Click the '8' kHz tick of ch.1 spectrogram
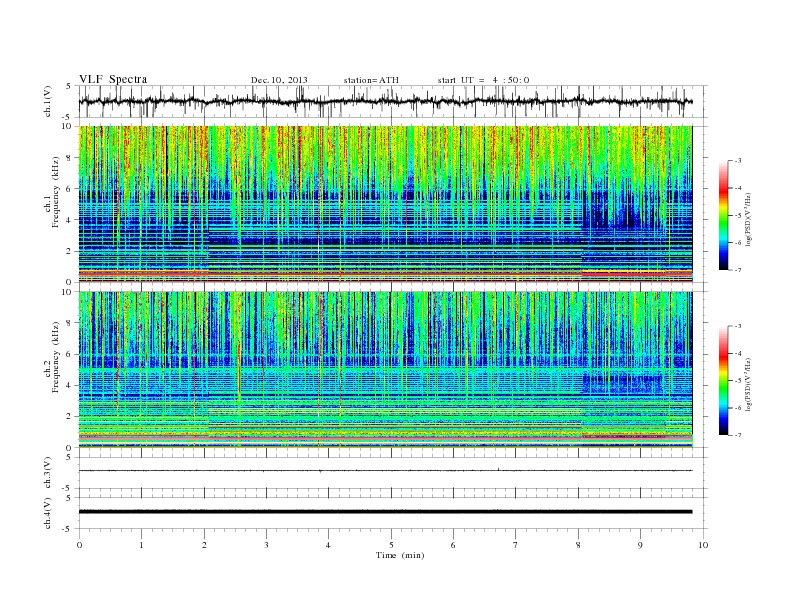 click(70, 158)
